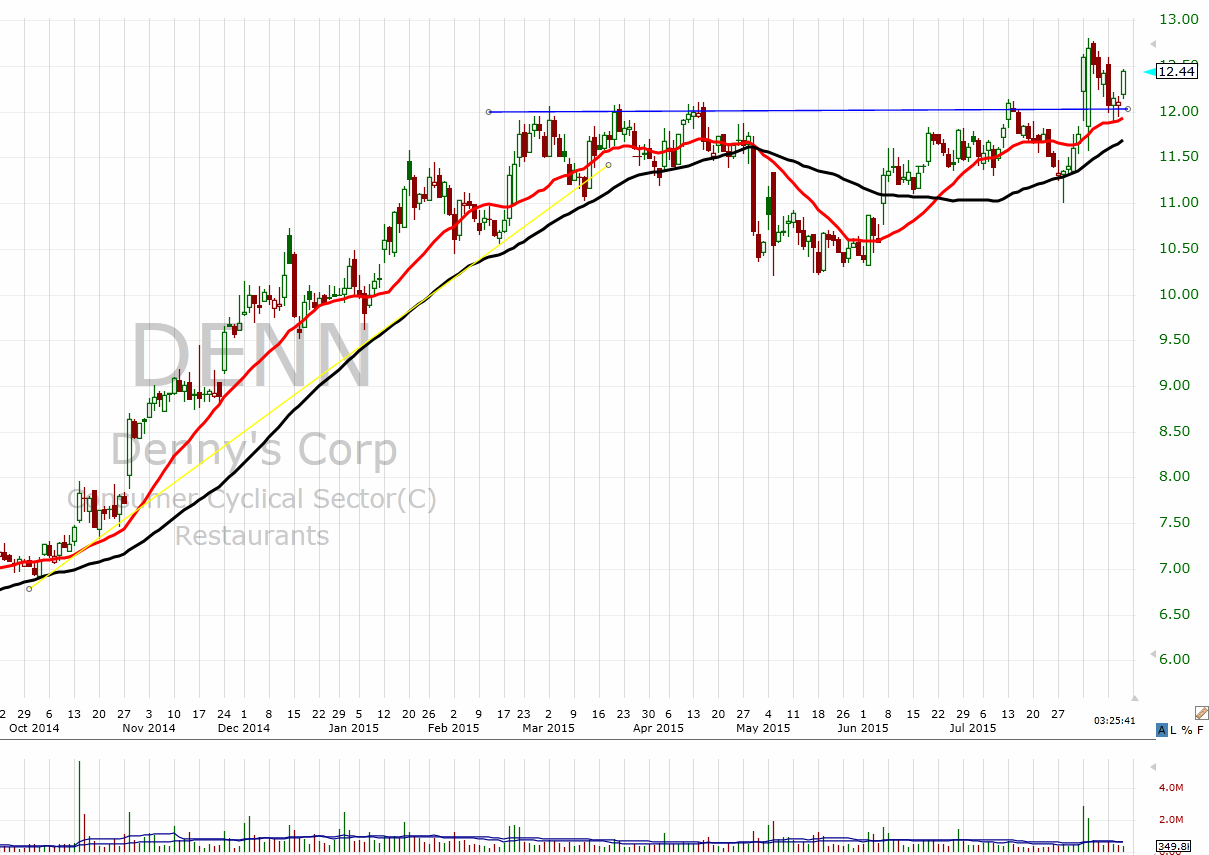Click the gray arrow beside 13.00
This screenshot has width=1209, height=855.
click(x=1152, y=45)
